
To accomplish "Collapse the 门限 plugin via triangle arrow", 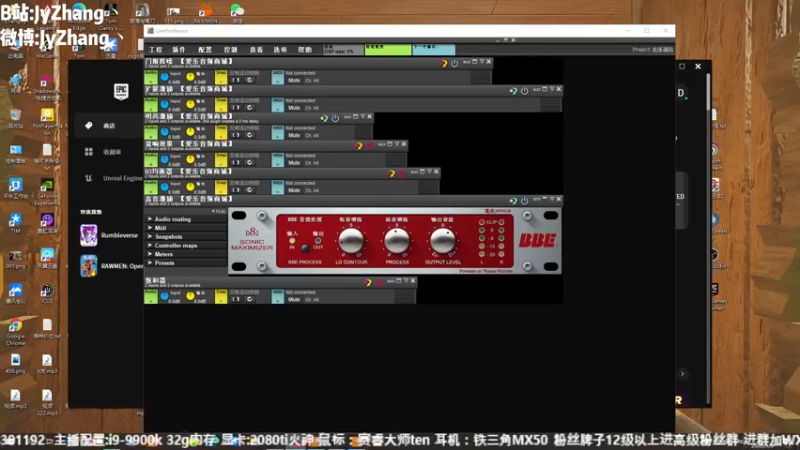I will point(482,62).
